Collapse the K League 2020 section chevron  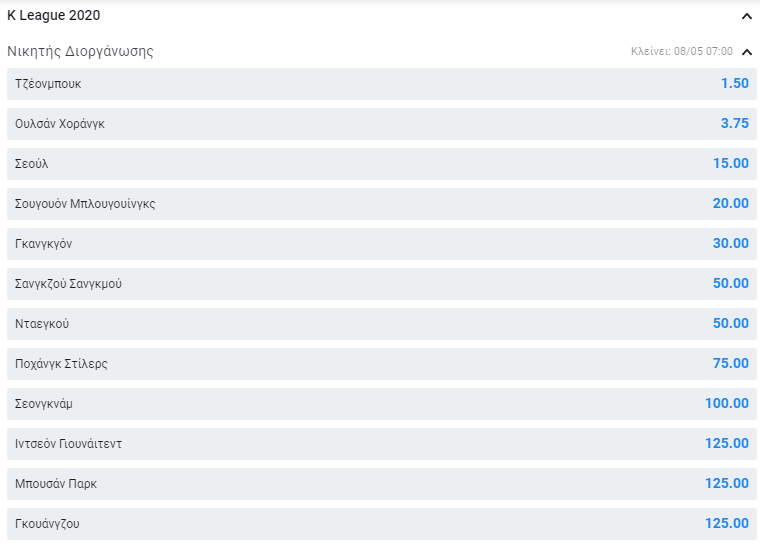pos(746,16)
